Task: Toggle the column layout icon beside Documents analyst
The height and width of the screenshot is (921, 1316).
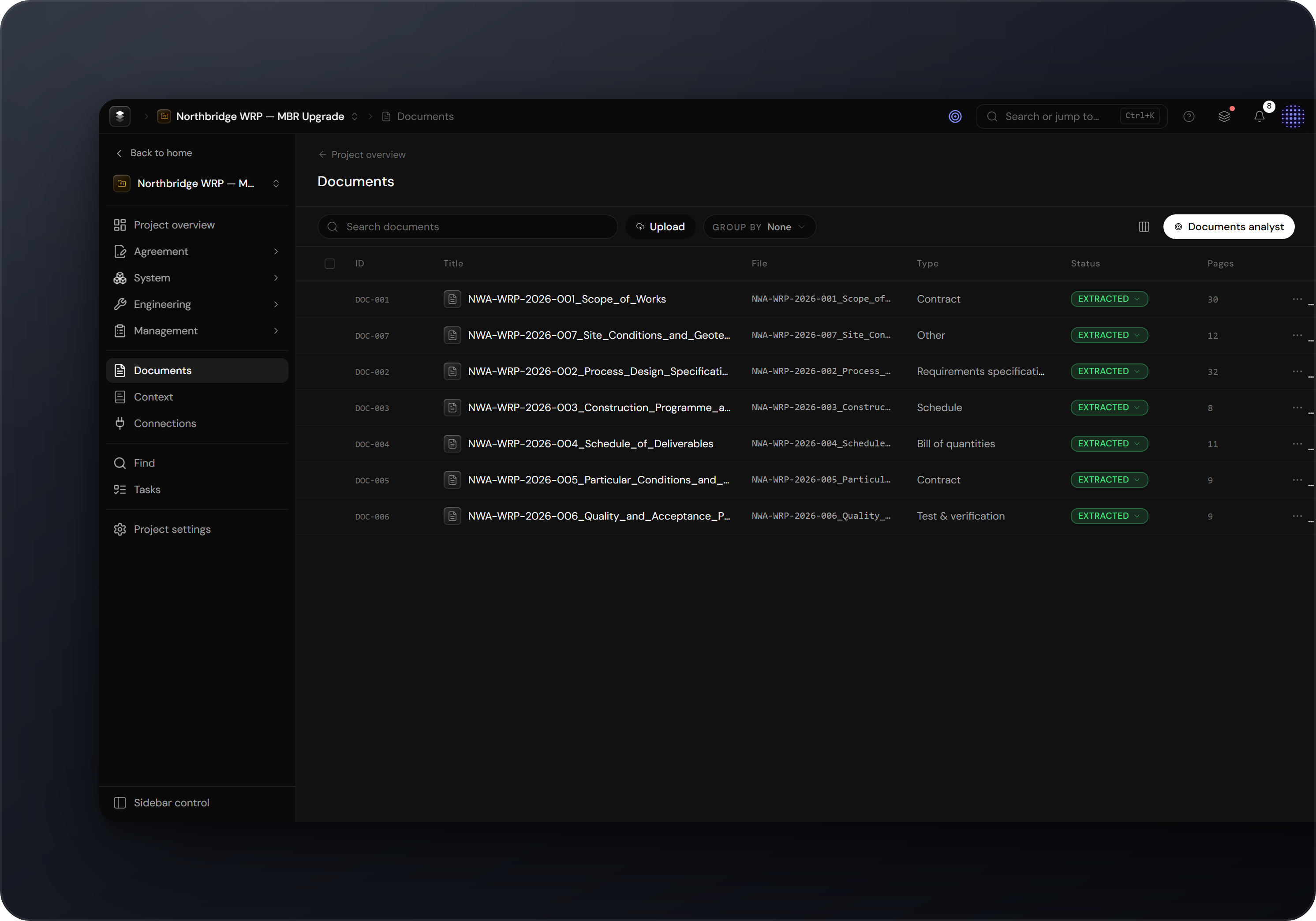Action: point(1144,227)
